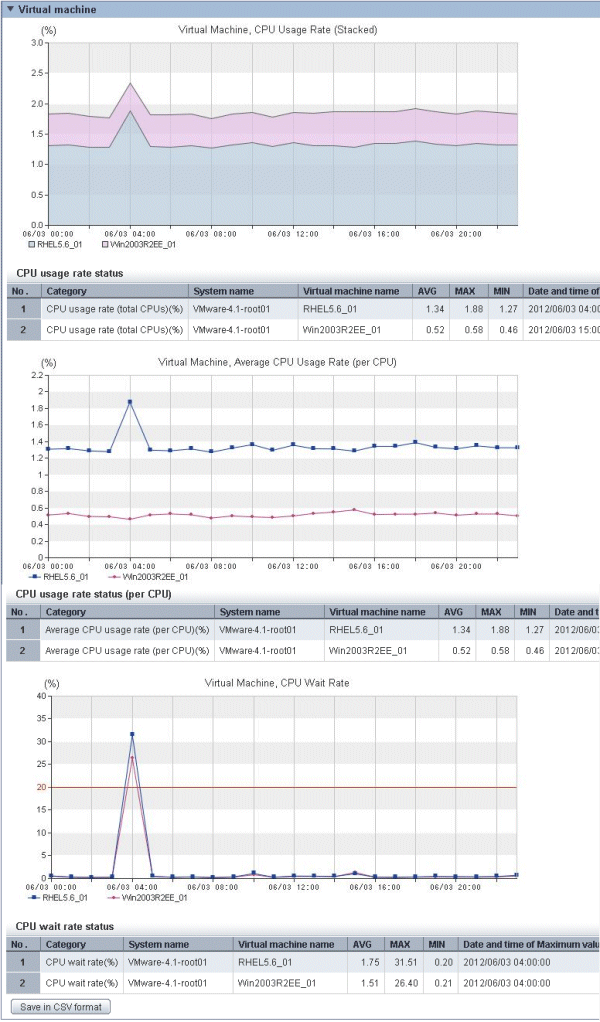Click the RHEL5.6_01 peak point in CPU Wait Rate chart
Viewport: 600px width, 1022px height.
point(132,734)
